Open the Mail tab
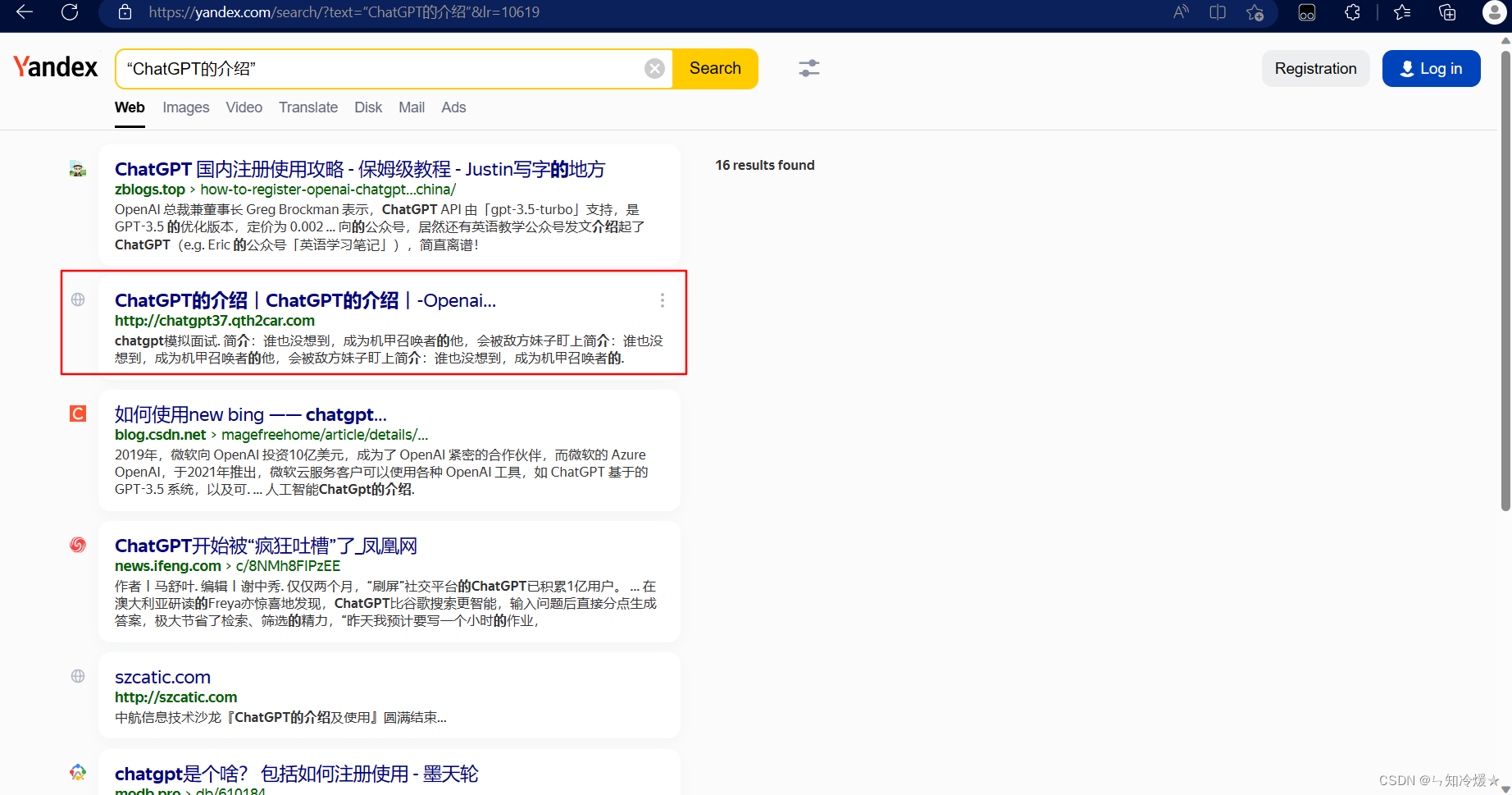This screenshot has width=1512, height=795. (412, 107)
